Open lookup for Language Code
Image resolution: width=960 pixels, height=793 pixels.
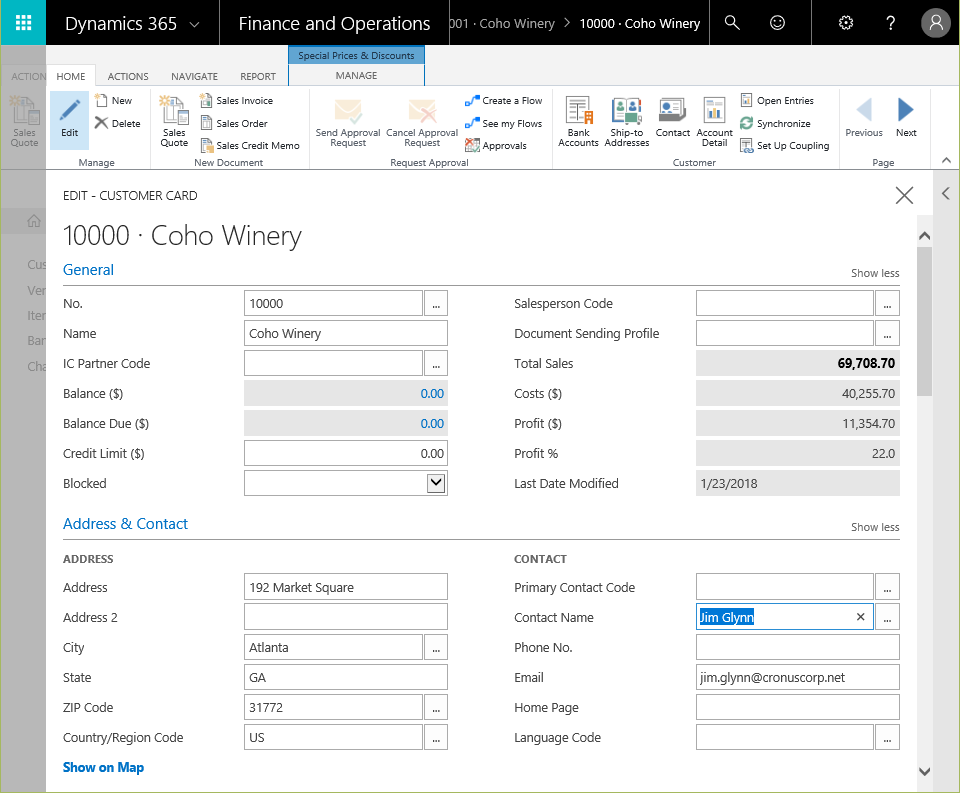coord(887,738)
